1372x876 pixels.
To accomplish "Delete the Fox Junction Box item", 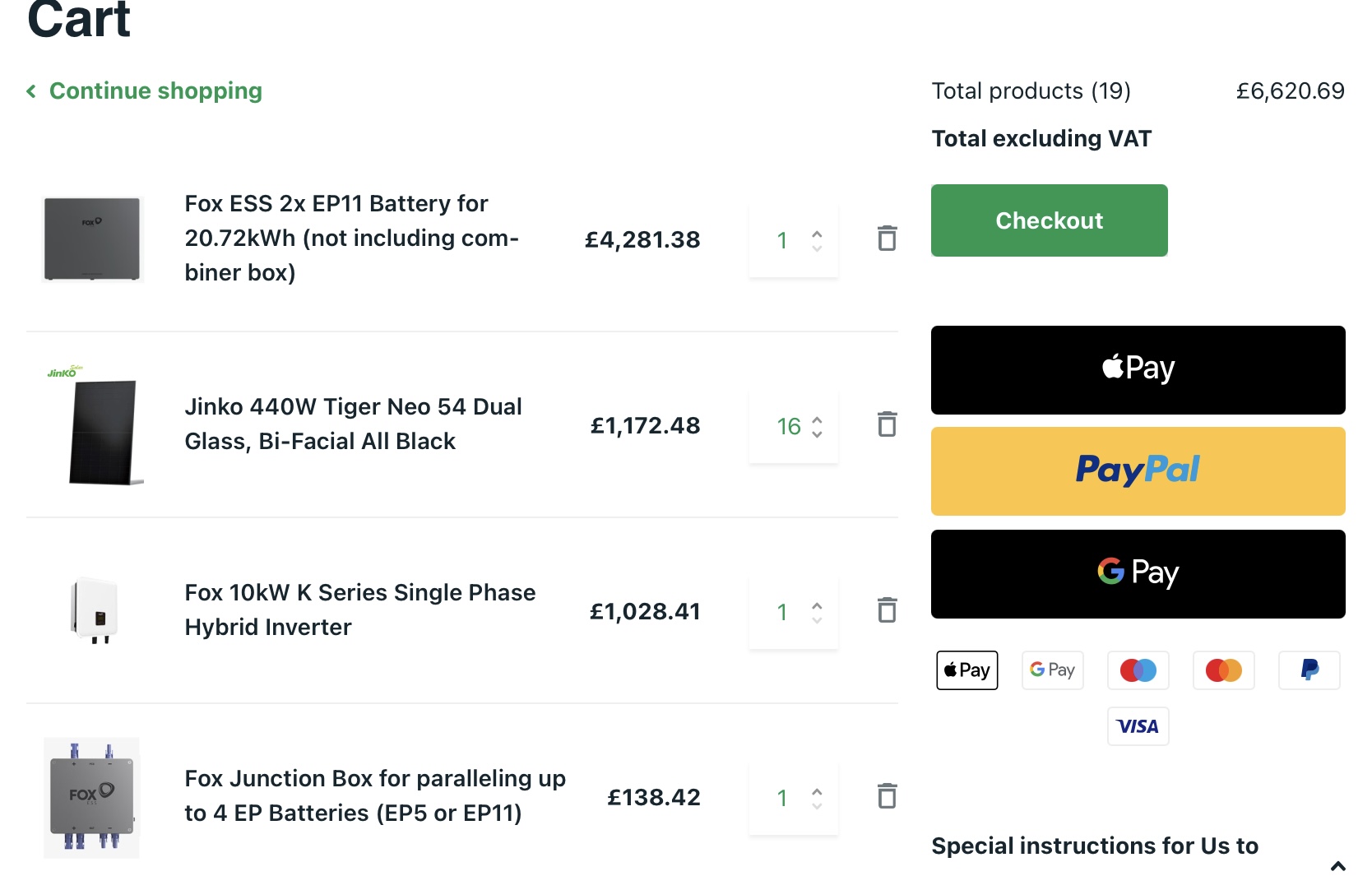I will 887,796.
